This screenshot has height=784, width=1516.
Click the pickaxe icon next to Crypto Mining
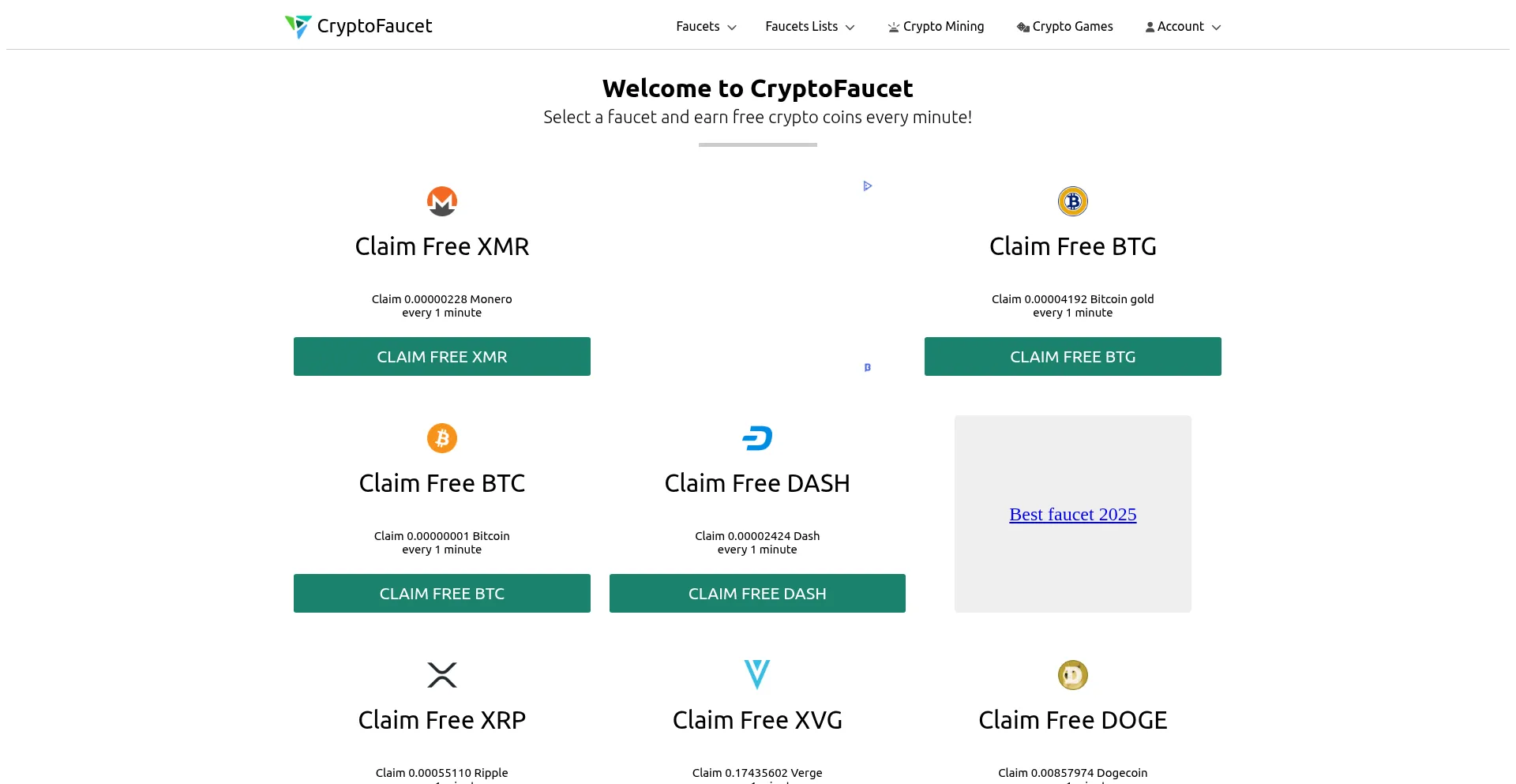(892, 26)
